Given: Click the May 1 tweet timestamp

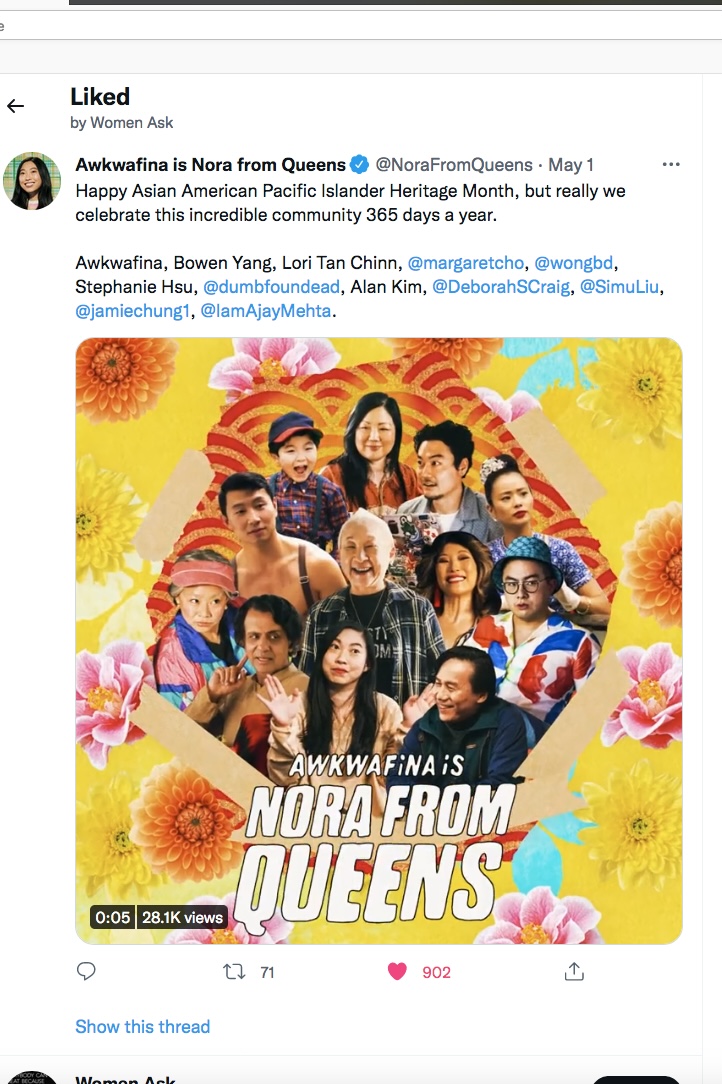Looking at the screenshot, I should click(571, 165).
